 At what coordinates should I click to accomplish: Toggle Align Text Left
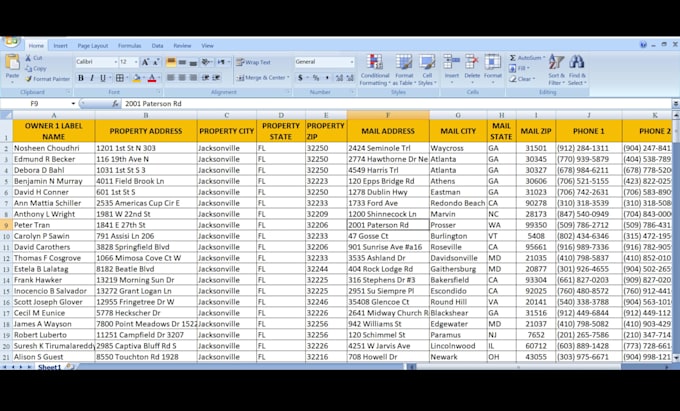[x=171, y=78]
